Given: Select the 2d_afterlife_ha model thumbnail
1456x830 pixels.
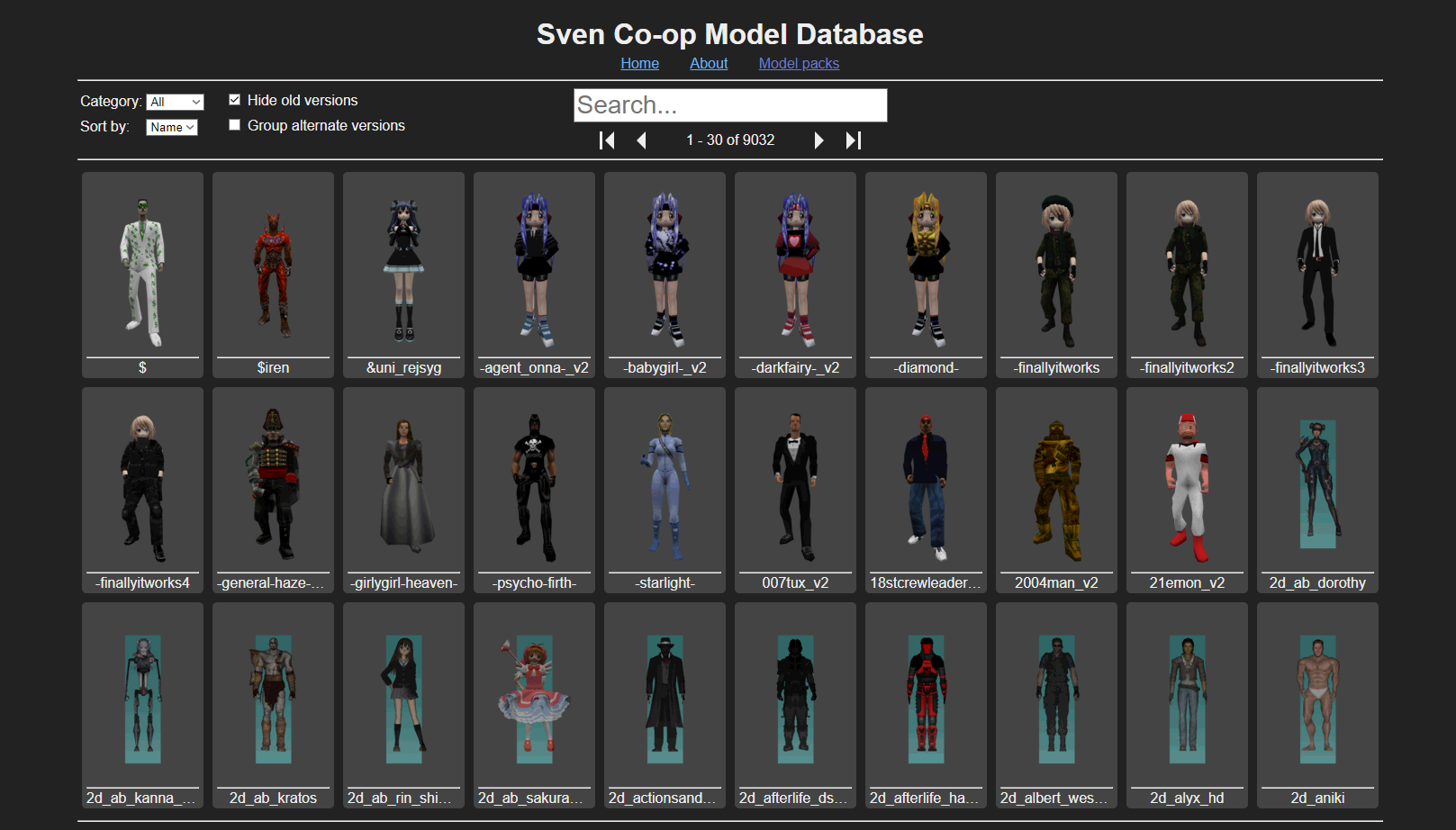Looking at the screenshot, I should [x=926, y=706].
